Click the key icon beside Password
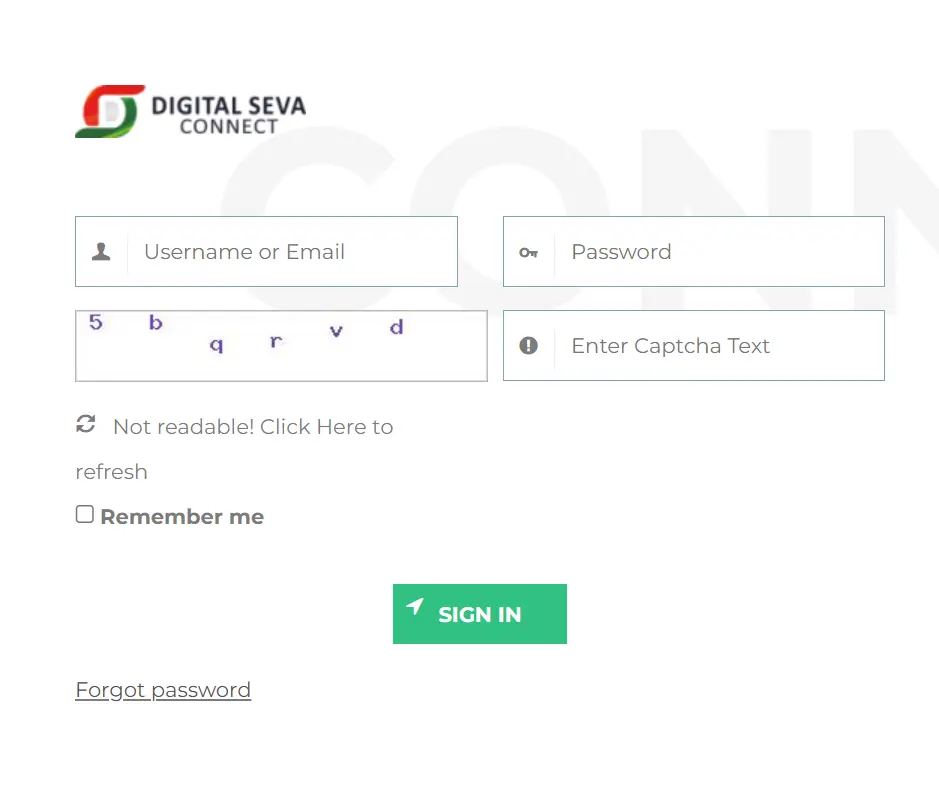This screenshot has height=804, width=939. [x=529, y=253]
